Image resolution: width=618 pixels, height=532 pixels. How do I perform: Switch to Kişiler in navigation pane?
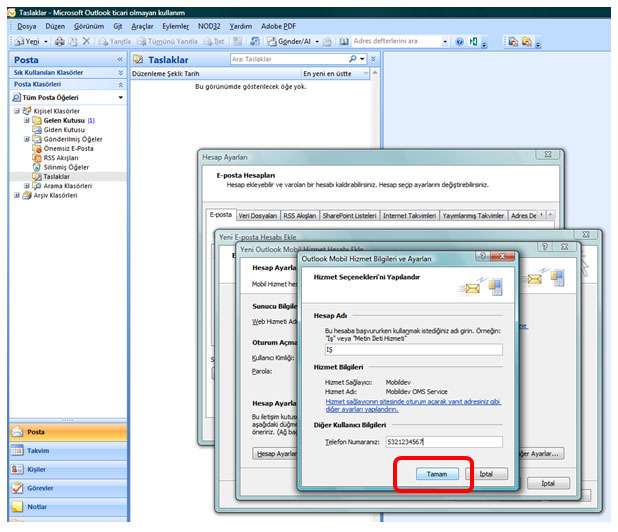pyautogui.click(x=68, y=469)
